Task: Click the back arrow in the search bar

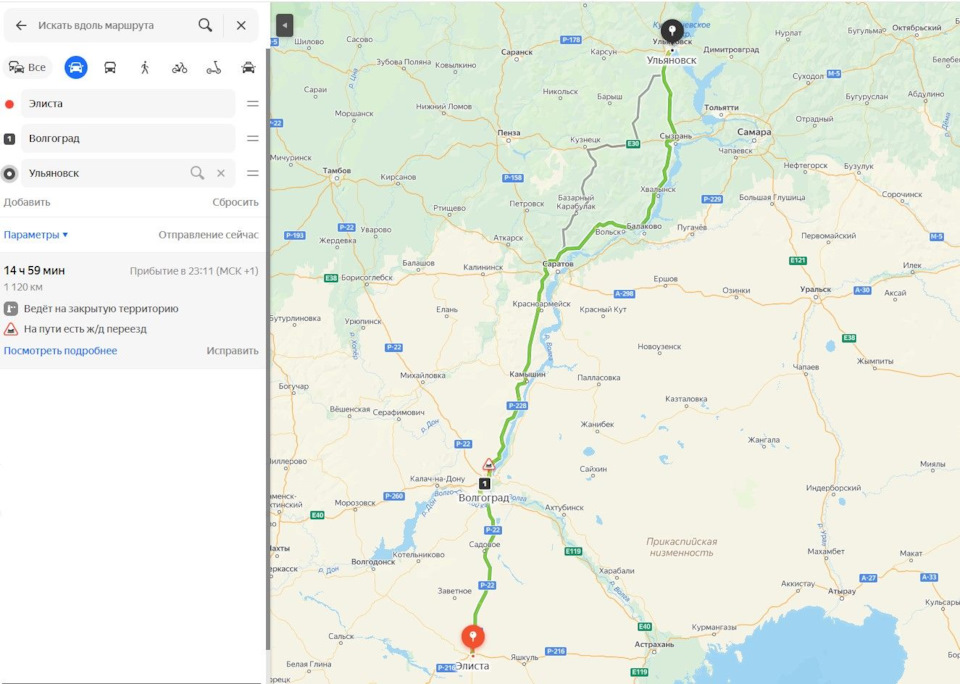Action: point(21,25)
